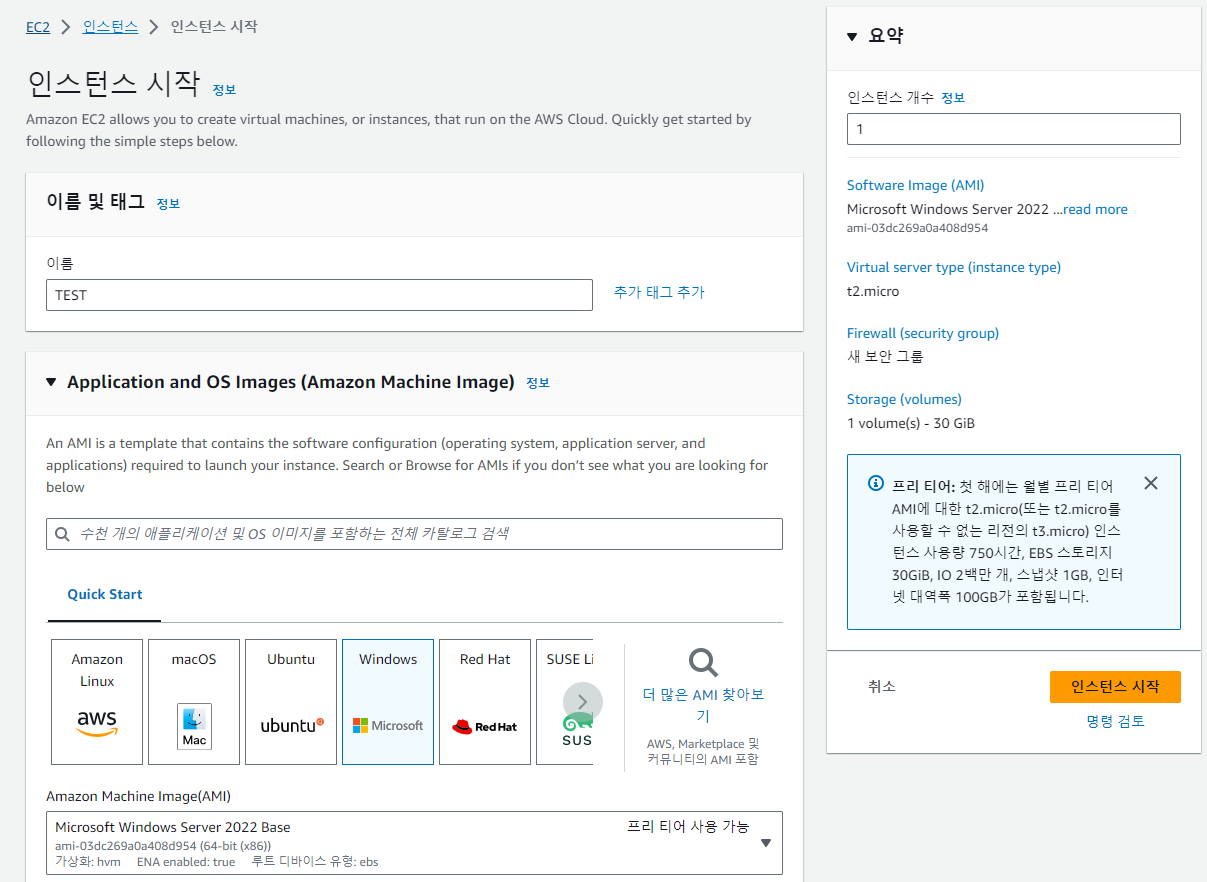Click the Software Image (AMI) summary link
The width and height of the screenshot is (1207, 882).
[x=915, y=185]
